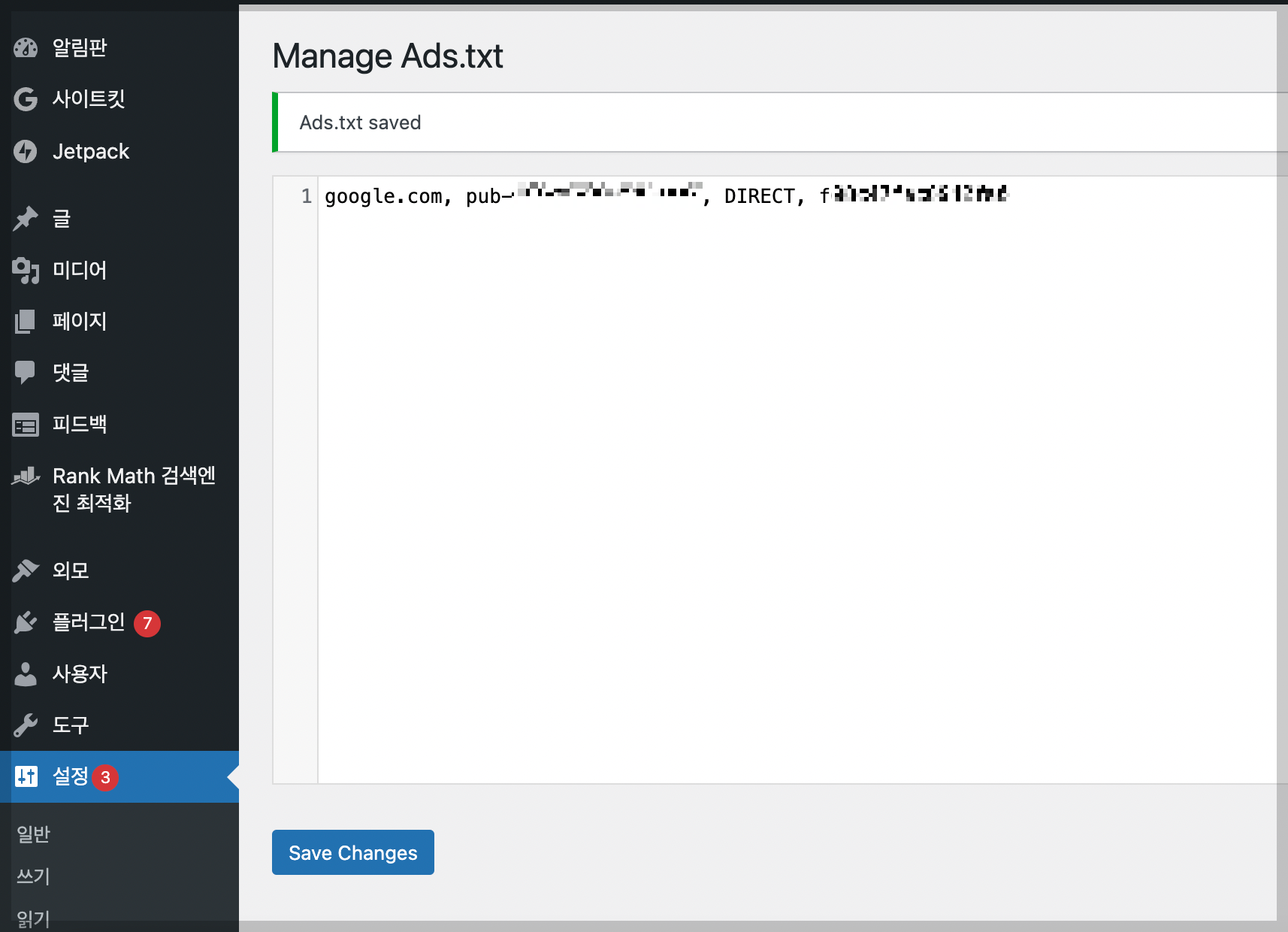Open the 일반 general settings submenu
The height and width of the screenshot is (932, 1288).
pos(33,834)
